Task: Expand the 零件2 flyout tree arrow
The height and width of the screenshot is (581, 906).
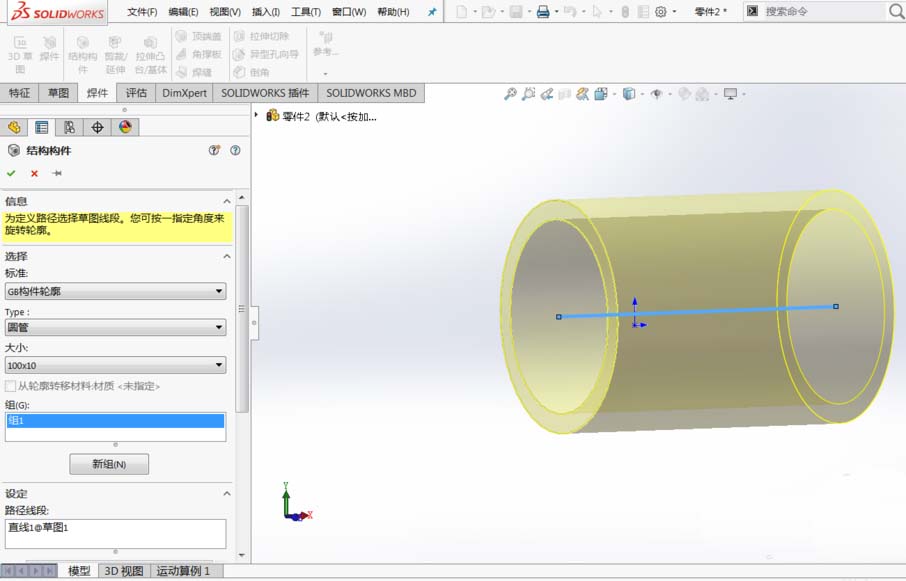Action: coord(257,116)
